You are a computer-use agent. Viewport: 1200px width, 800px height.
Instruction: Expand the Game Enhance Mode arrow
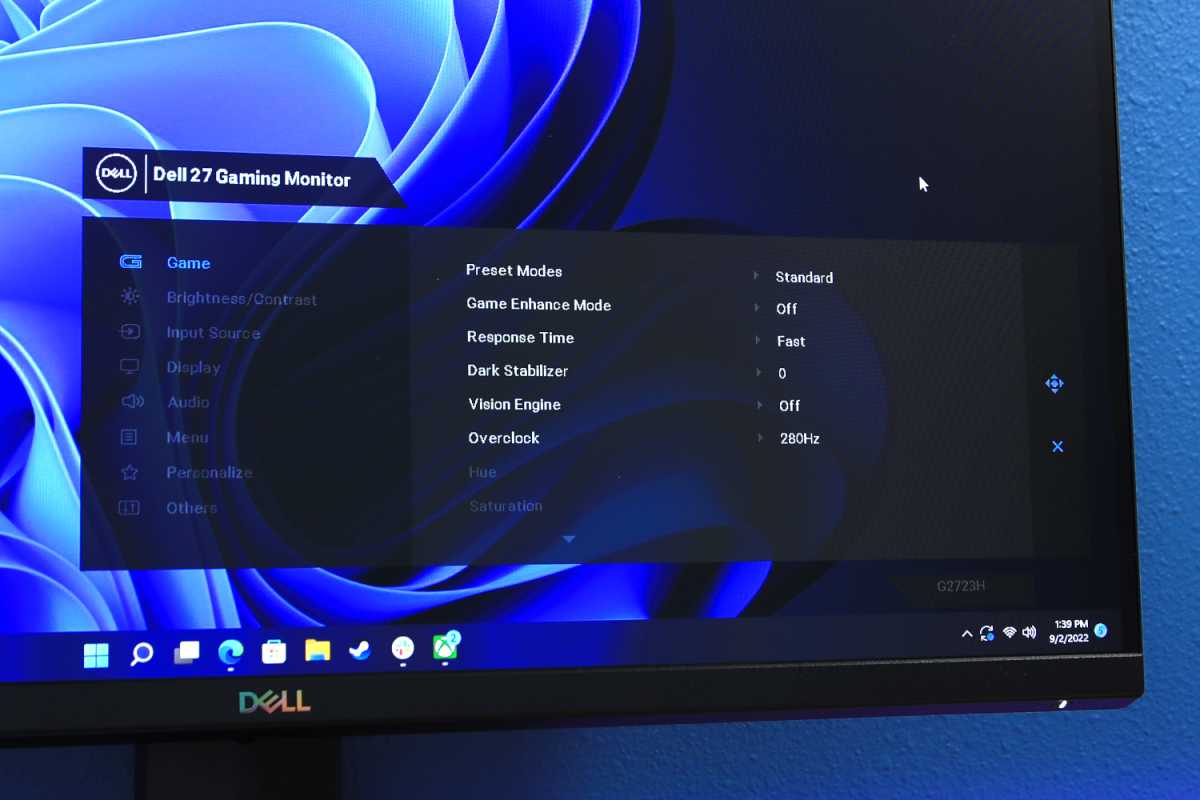coord(758,307)
